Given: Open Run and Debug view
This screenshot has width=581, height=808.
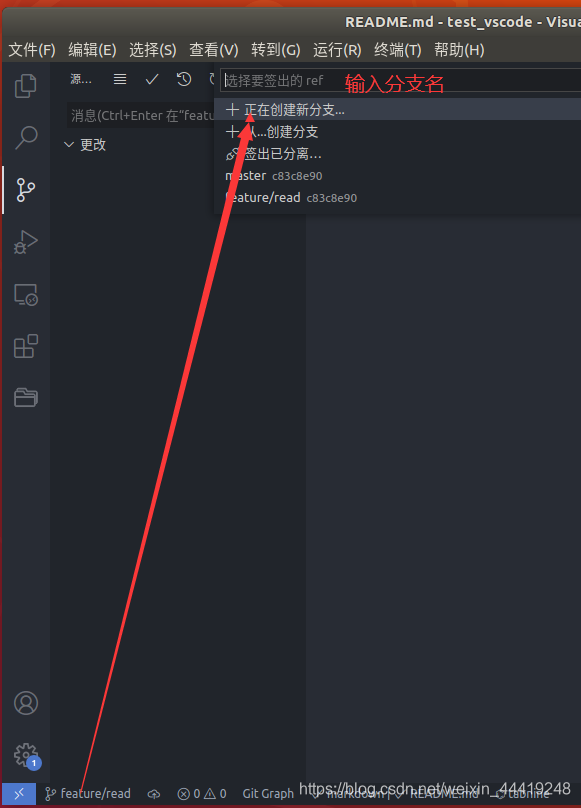Looking at the screenshot, I should pyautogui.click(x=26, y=242).
